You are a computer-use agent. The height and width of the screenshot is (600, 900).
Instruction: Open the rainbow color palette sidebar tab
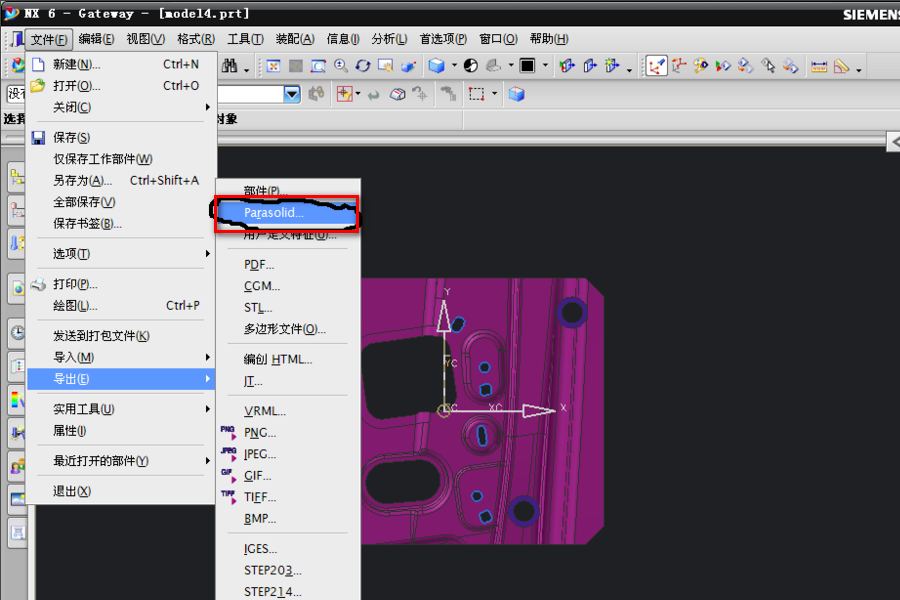point(17,399)
